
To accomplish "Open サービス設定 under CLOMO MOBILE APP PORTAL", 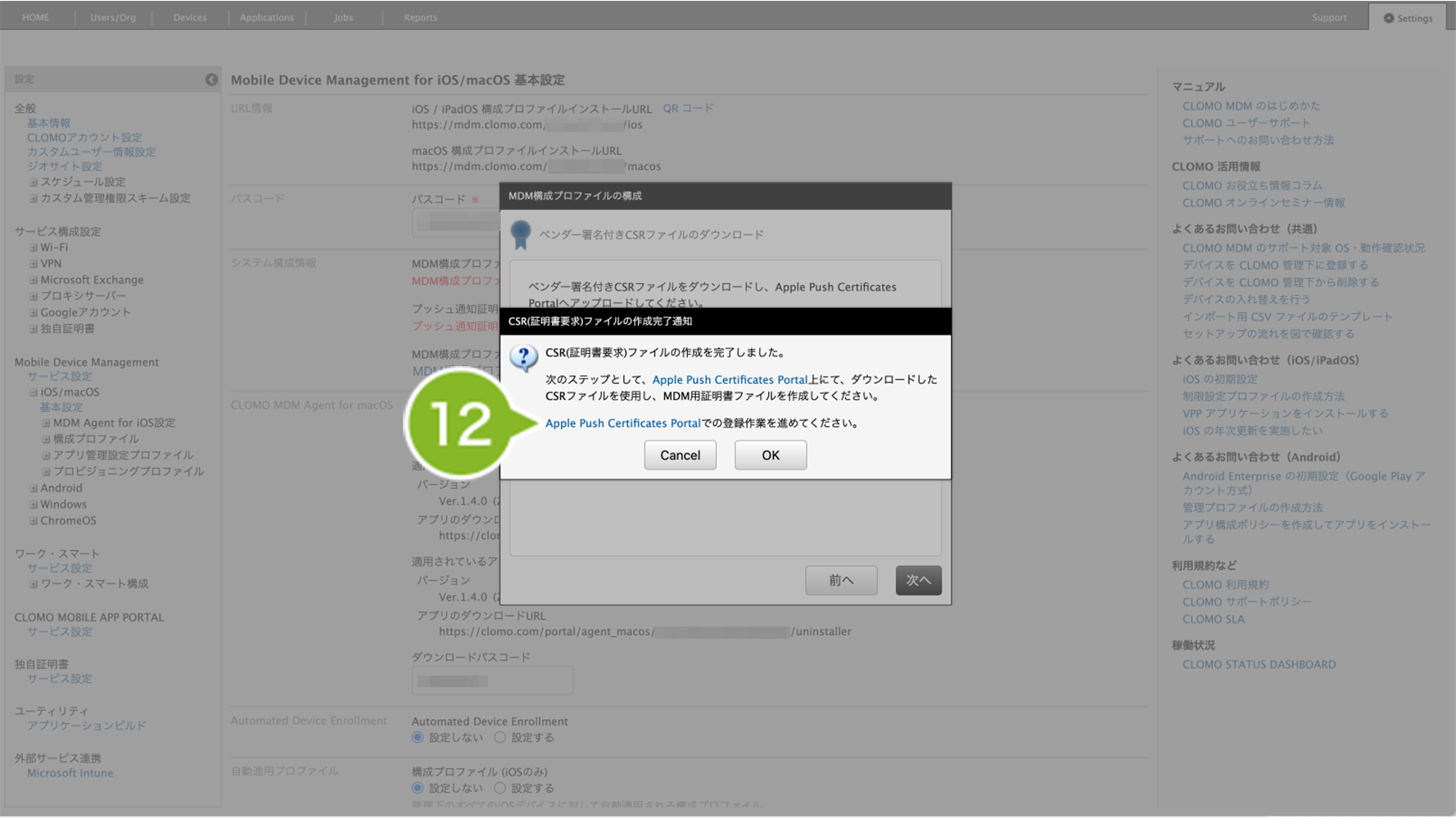I will [x=59, y=632].
